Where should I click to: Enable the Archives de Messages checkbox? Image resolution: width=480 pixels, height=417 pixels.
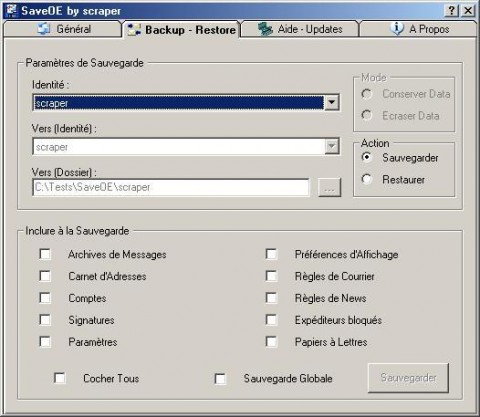coord(45,254)
